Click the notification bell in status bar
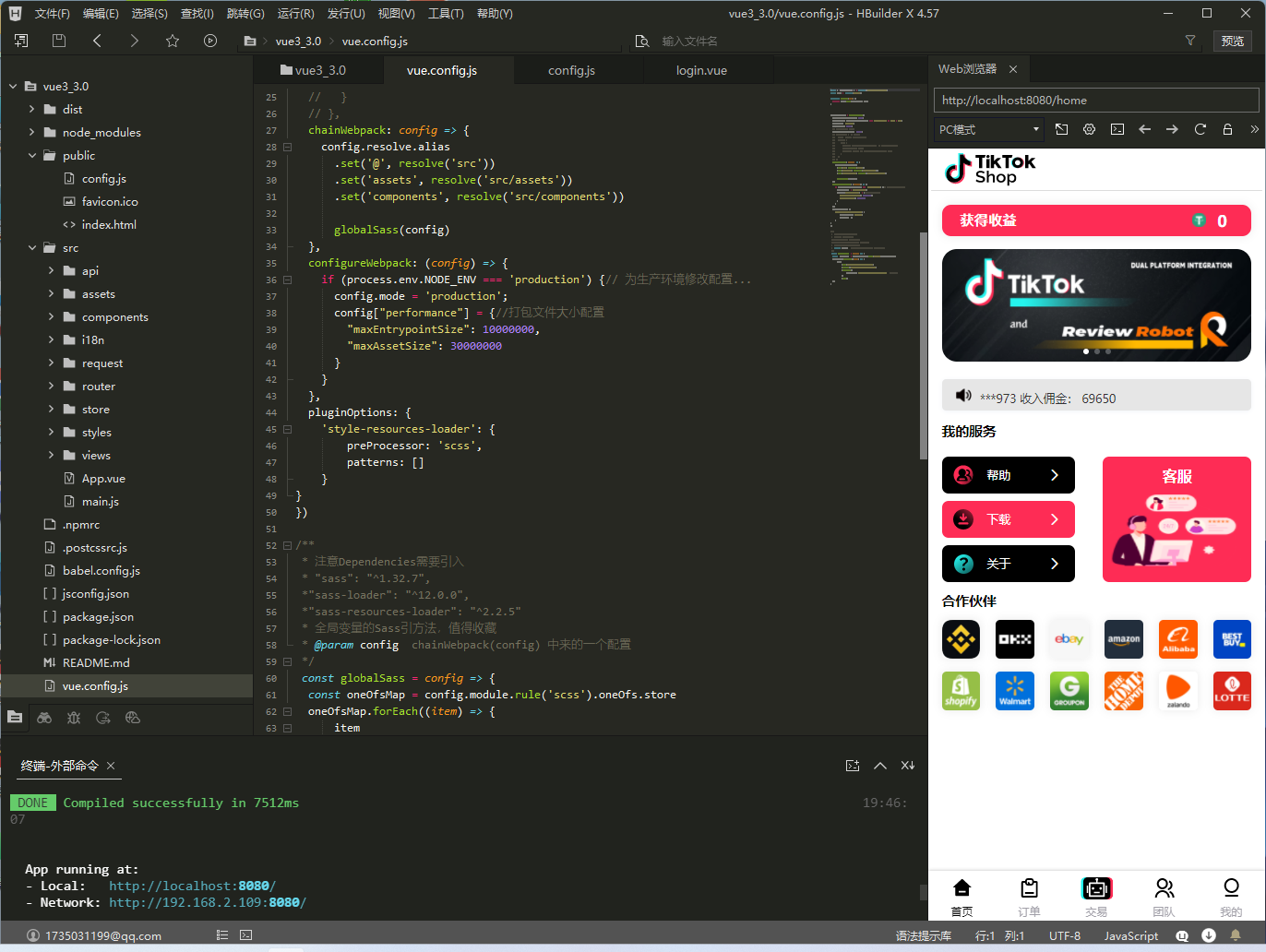This screenshot has width=1266, height=952. [1236, 935]
